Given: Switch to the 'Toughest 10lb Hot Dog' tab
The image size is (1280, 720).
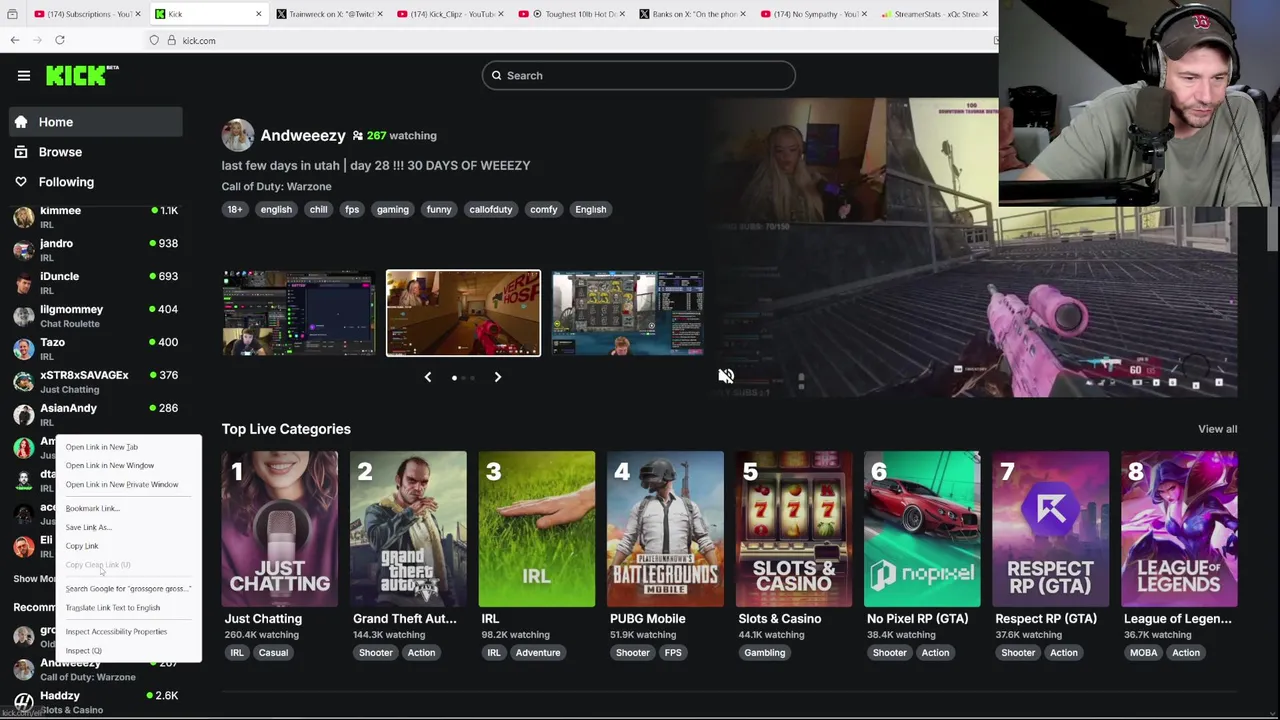Looking at the screenshot, I should 571,14.
